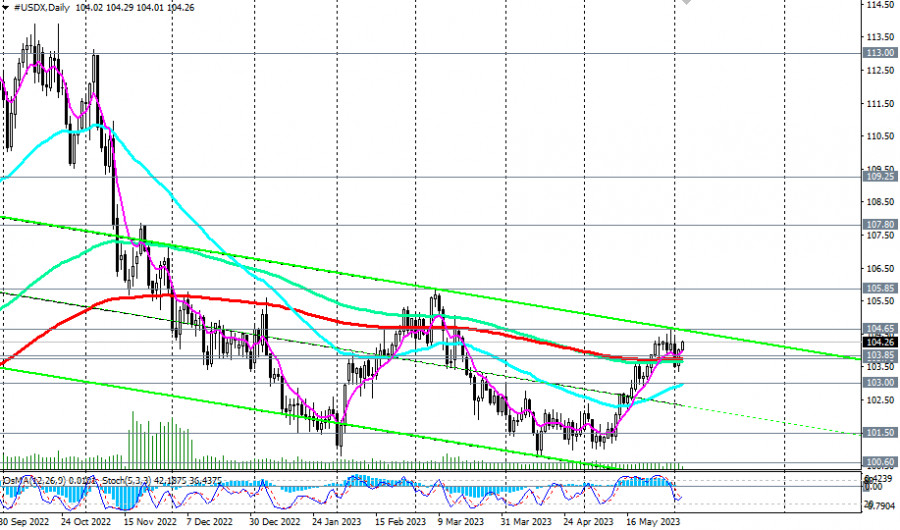The width and height of the screenshot is (900, 530).
Task: Click the '30 Sep 2022' date label
Action: (x=24, y=521)
